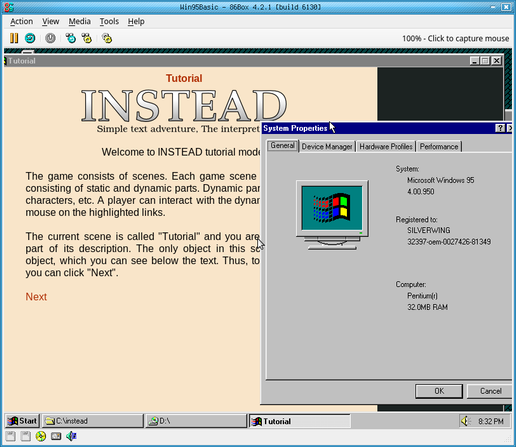
Task: Click the first floppy drive status icon
Action: pos(10,436)
